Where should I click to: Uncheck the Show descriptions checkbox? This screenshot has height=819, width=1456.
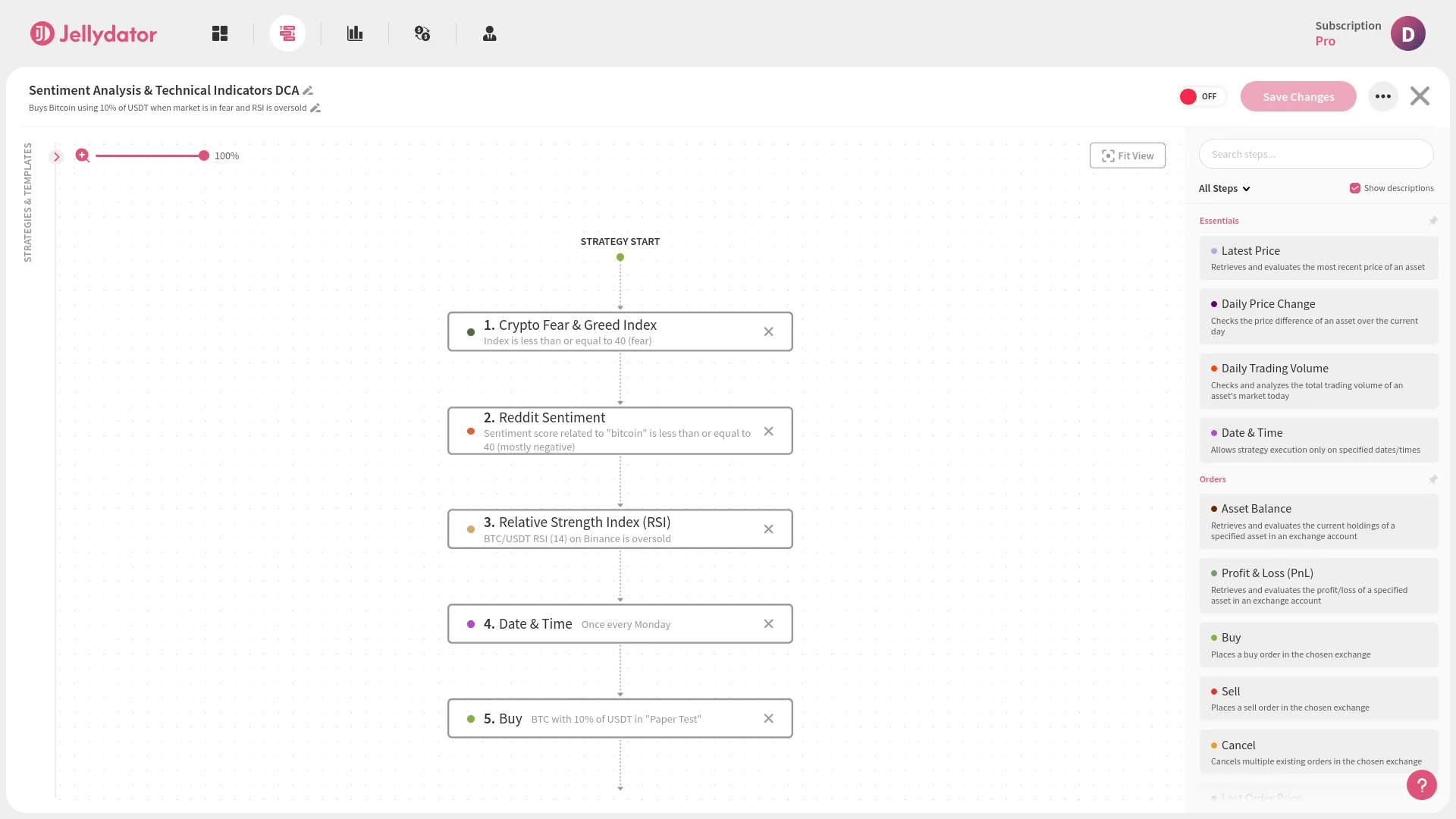point(1354,187)
